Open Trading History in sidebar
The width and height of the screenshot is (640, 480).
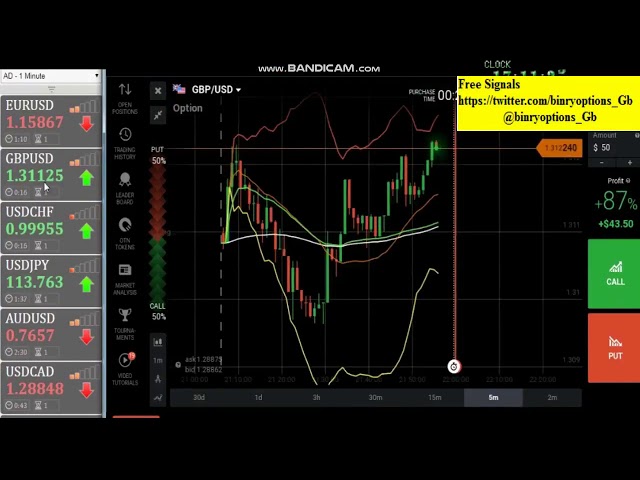(x=125, y=142)
